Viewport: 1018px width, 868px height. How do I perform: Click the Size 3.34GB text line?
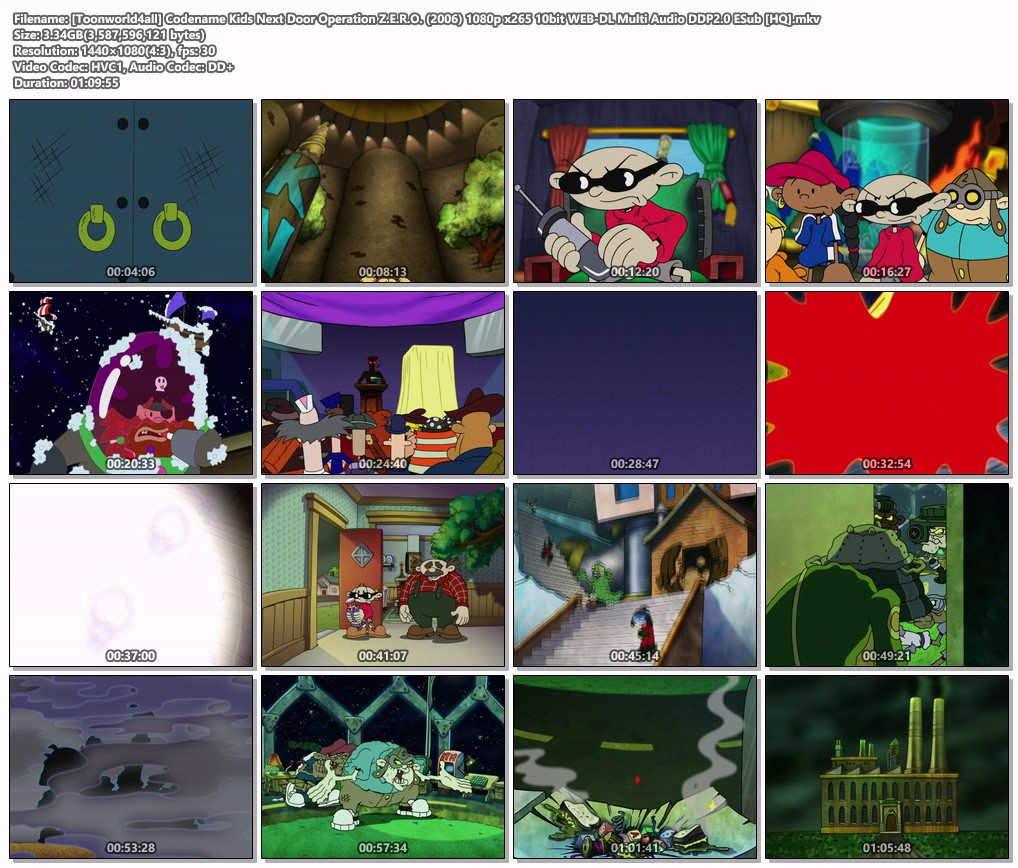109,35
